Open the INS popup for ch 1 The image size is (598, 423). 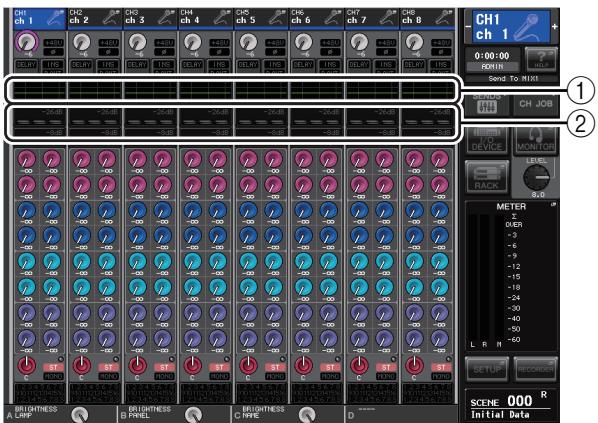point(53,66)
